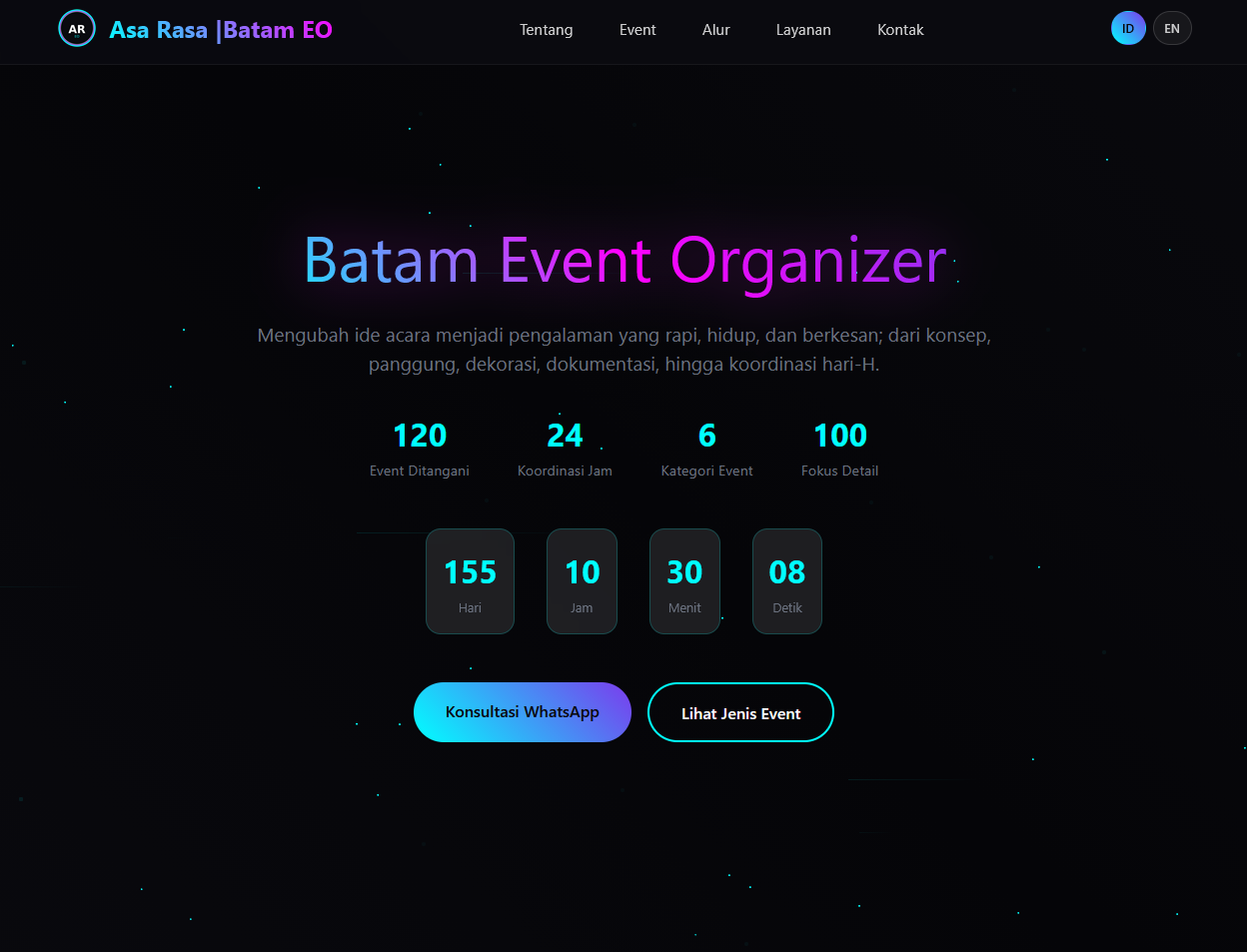Open the Layanan menu item
1247x952 pixels.
pos(803,30)
